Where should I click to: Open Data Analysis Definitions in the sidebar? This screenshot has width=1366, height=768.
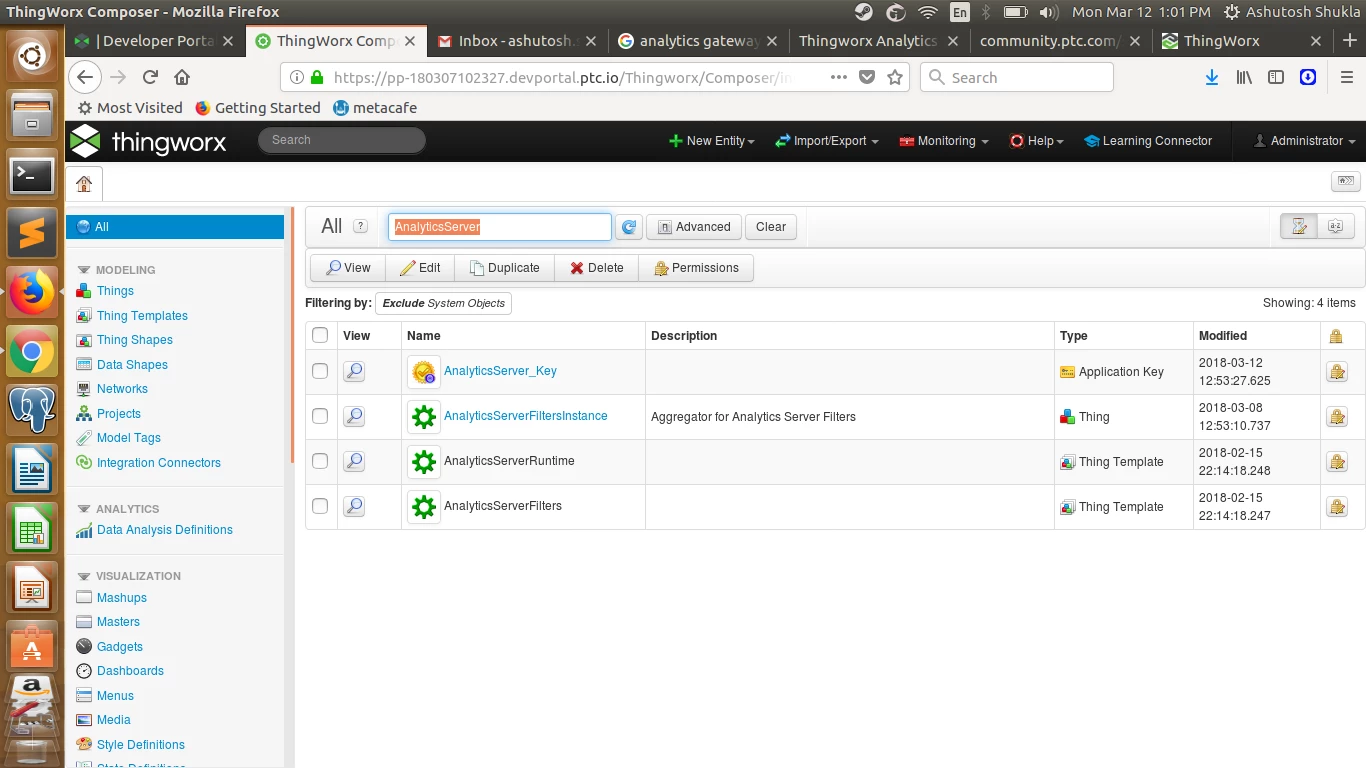point(165,530)
